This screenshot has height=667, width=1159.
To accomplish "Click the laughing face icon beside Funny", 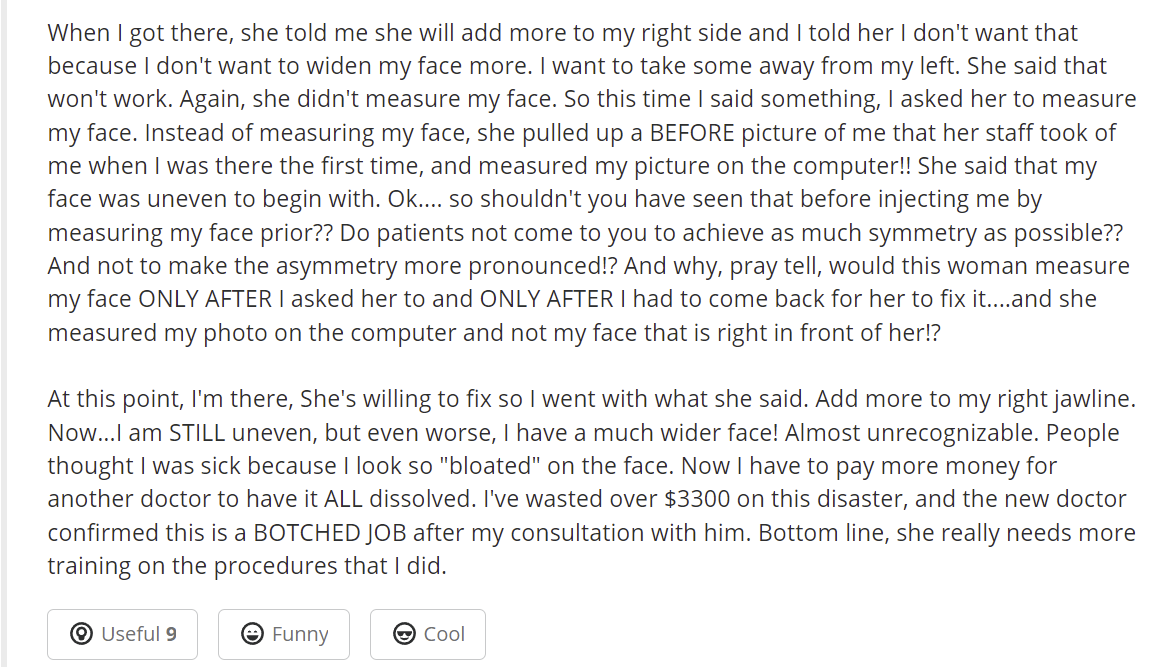I will 253,634.
